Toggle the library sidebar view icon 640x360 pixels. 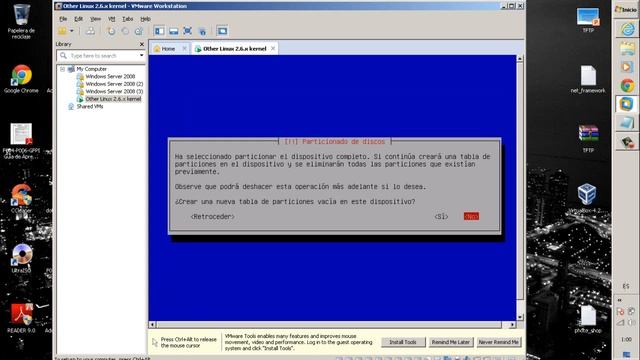point(159,31)
